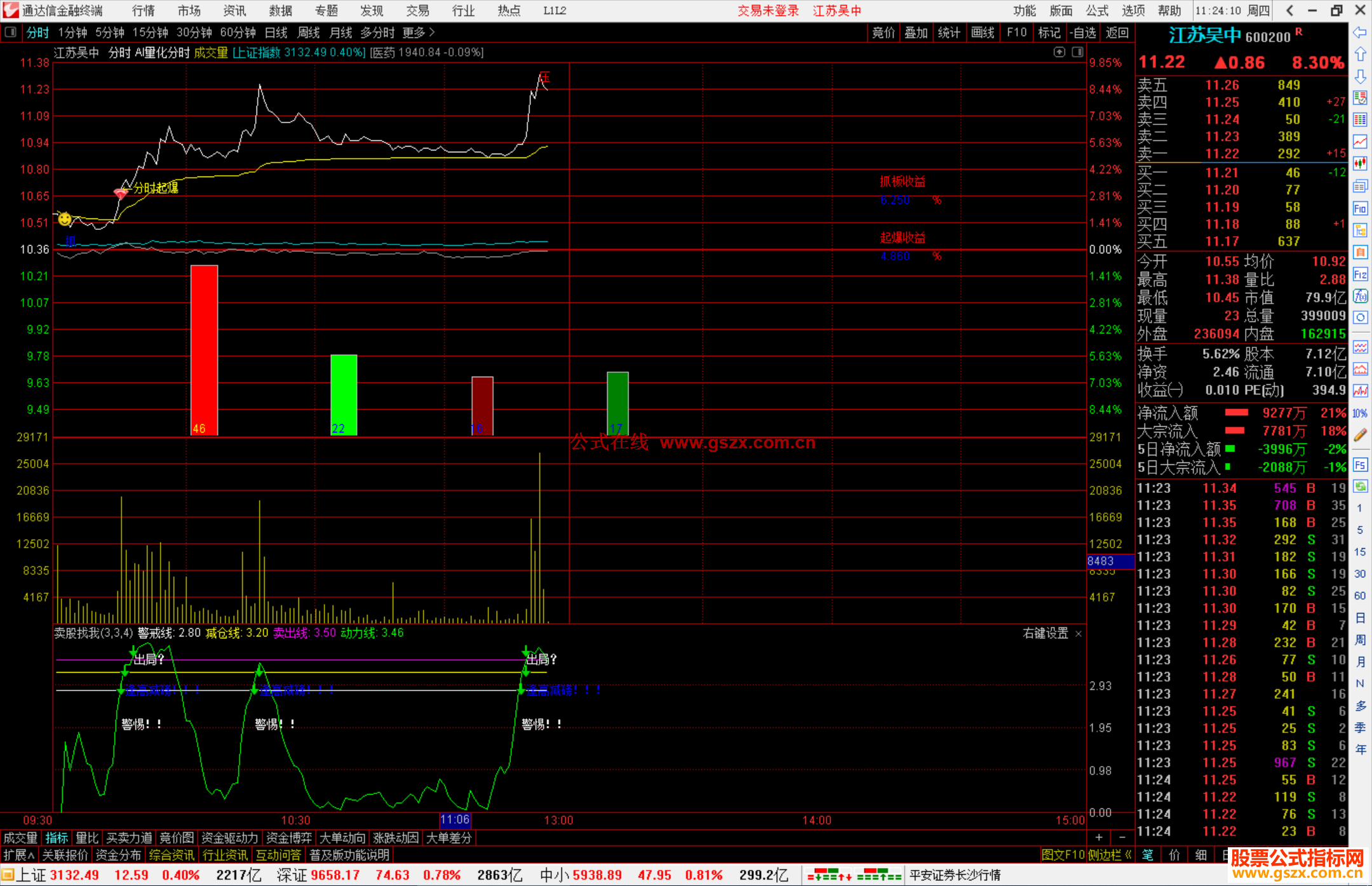
Task: Open the candlestick chart sidebar icon
Action: tap(1360, 164)
